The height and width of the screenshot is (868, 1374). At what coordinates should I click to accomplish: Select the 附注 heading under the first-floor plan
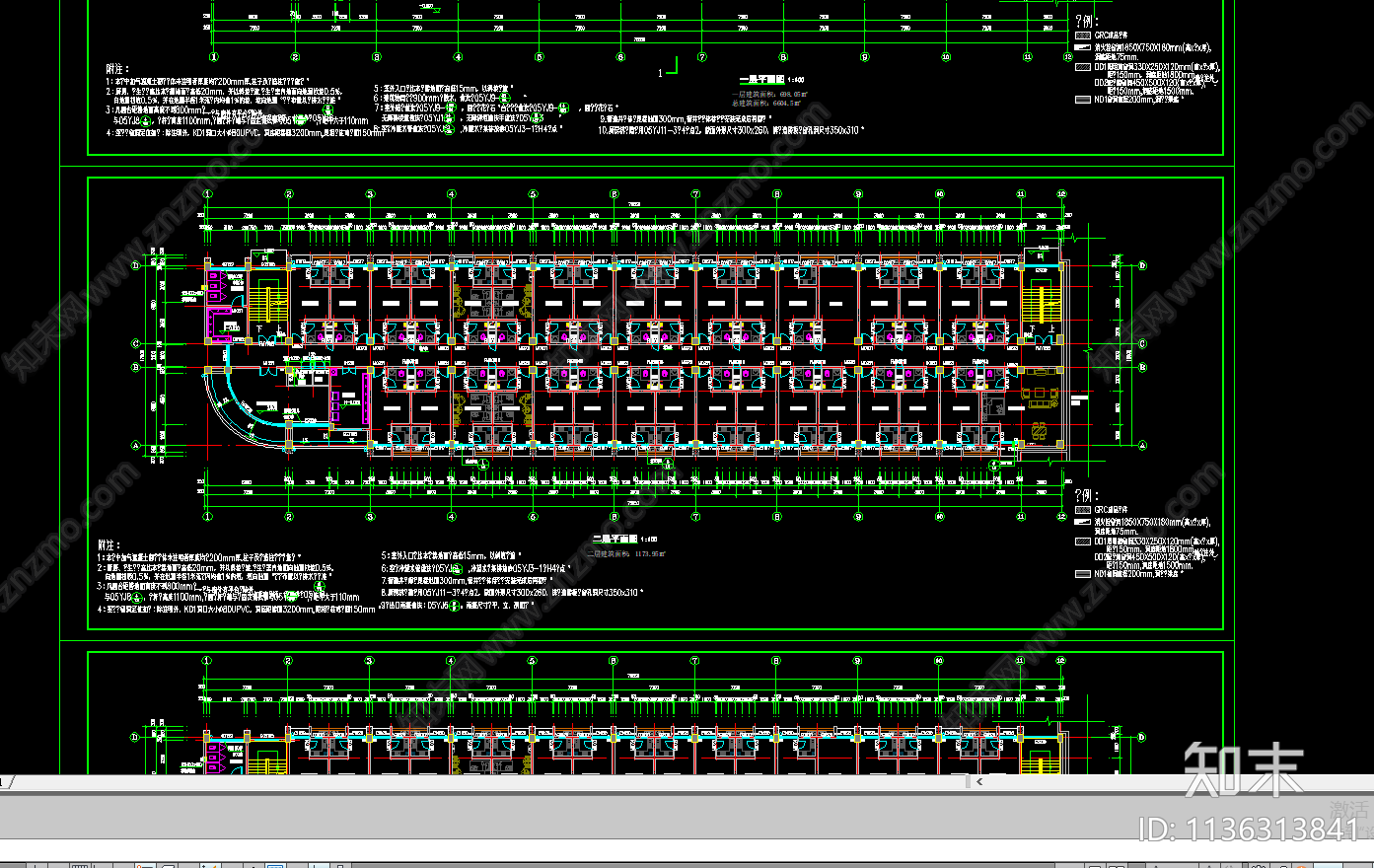click(x=117, y=69)
